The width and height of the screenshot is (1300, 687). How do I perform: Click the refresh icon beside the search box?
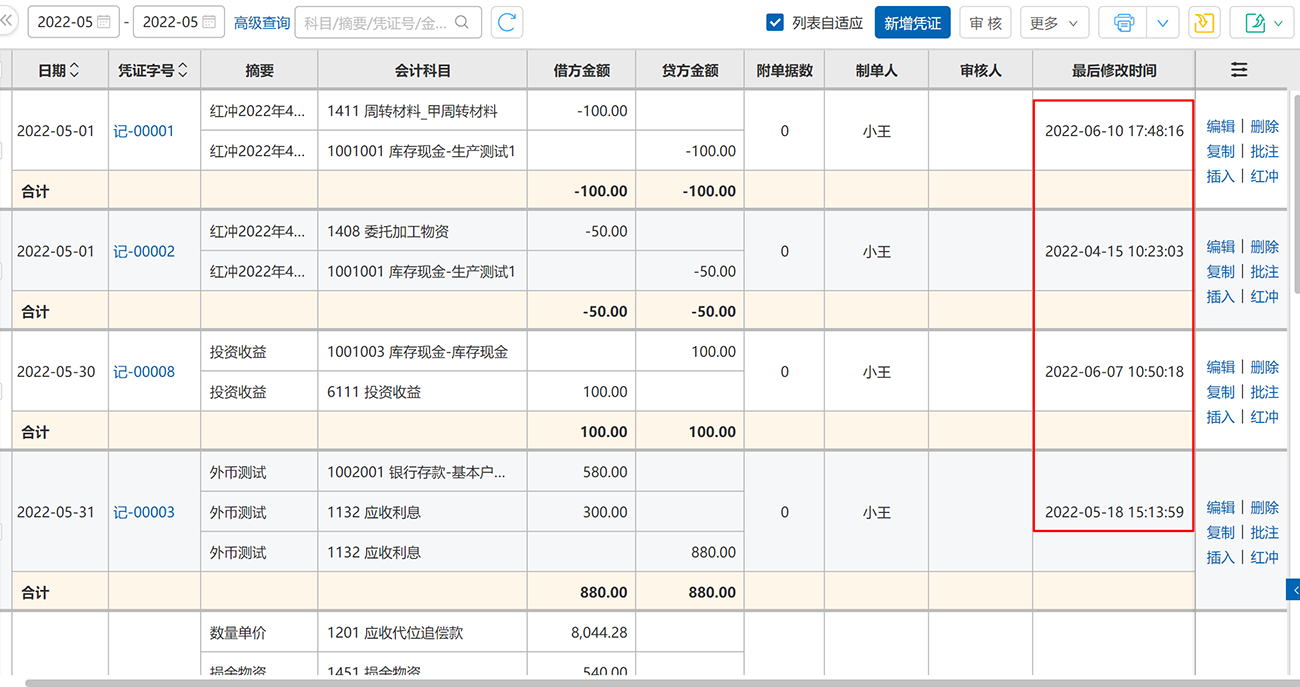pyautogui.click(x=507, y=22)
